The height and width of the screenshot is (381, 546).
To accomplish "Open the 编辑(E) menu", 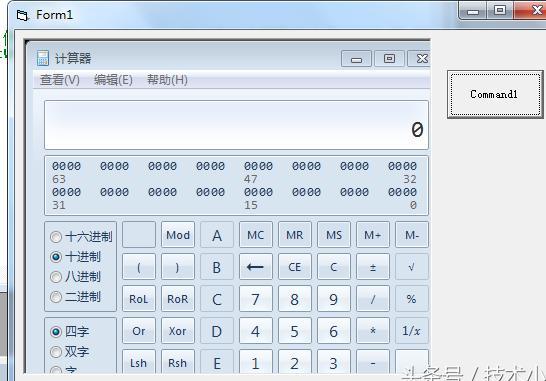I will click(113, 80).
